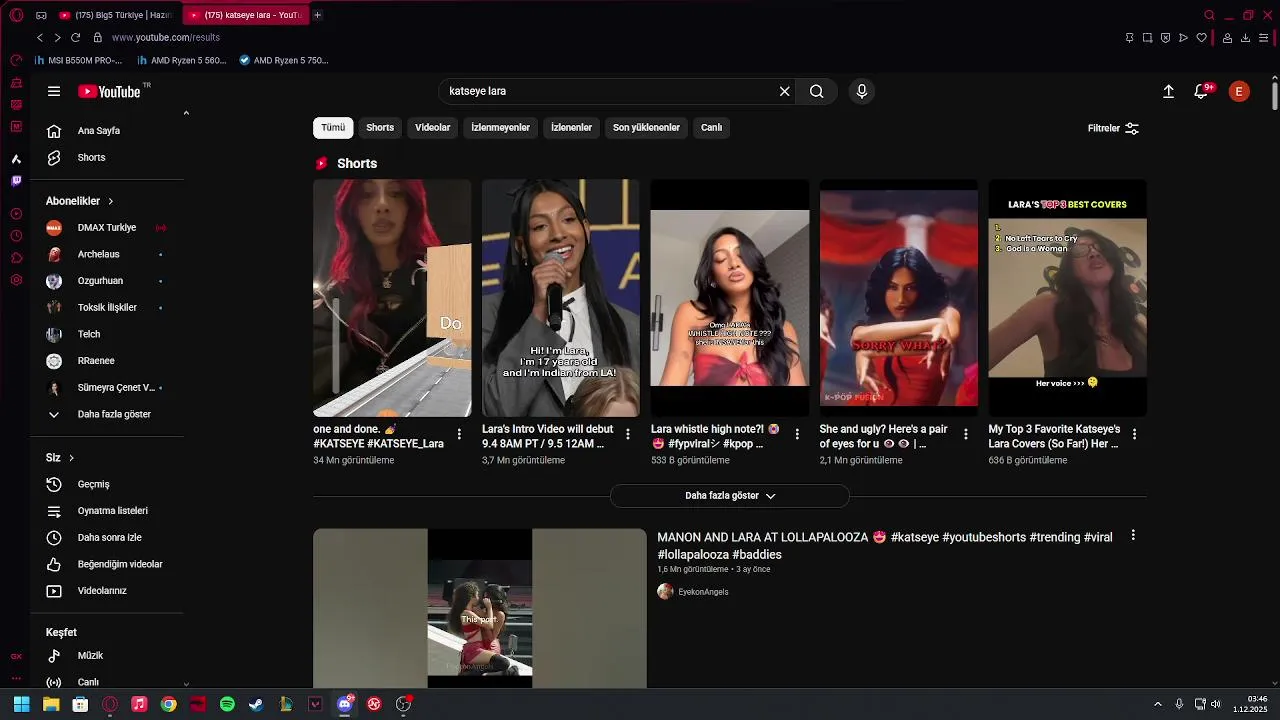The image size is (1280, 720).
Task: Select the Son yüklenenler filter chip
Action: pyautogui.click(x=647, y=128)
